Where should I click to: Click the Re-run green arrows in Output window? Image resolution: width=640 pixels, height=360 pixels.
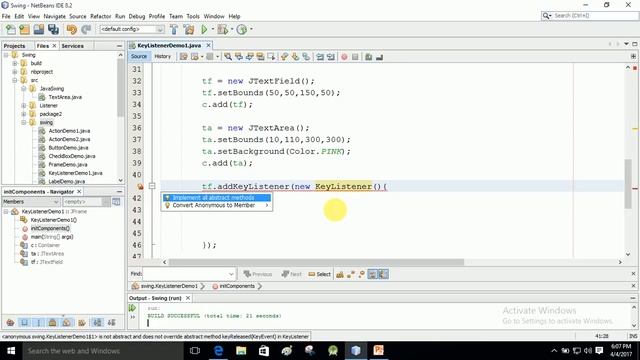coord(132,308)
